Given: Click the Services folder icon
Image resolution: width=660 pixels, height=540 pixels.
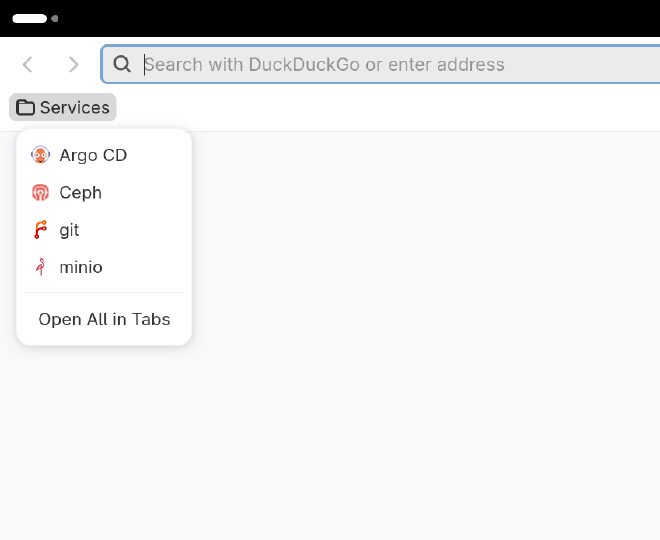Looking at the screenshot, I should click(x=25, y=107).
